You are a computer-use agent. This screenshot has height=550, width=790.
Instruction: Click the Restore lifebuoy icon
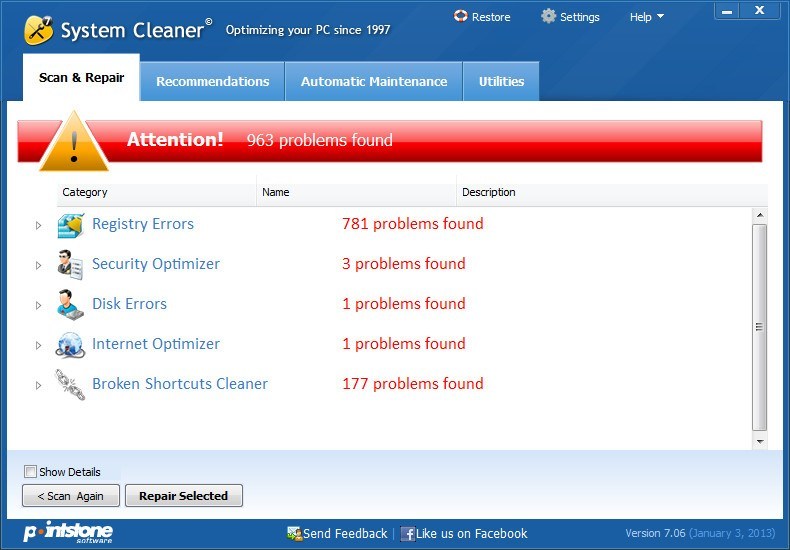click(460, 16)
